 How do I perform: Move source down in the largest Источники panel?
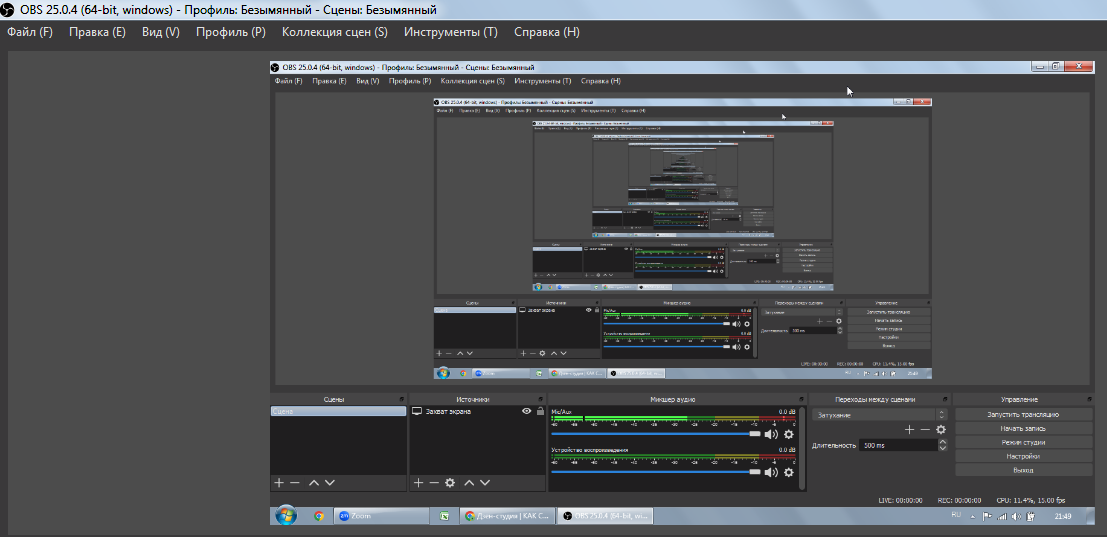coord(485,483)
